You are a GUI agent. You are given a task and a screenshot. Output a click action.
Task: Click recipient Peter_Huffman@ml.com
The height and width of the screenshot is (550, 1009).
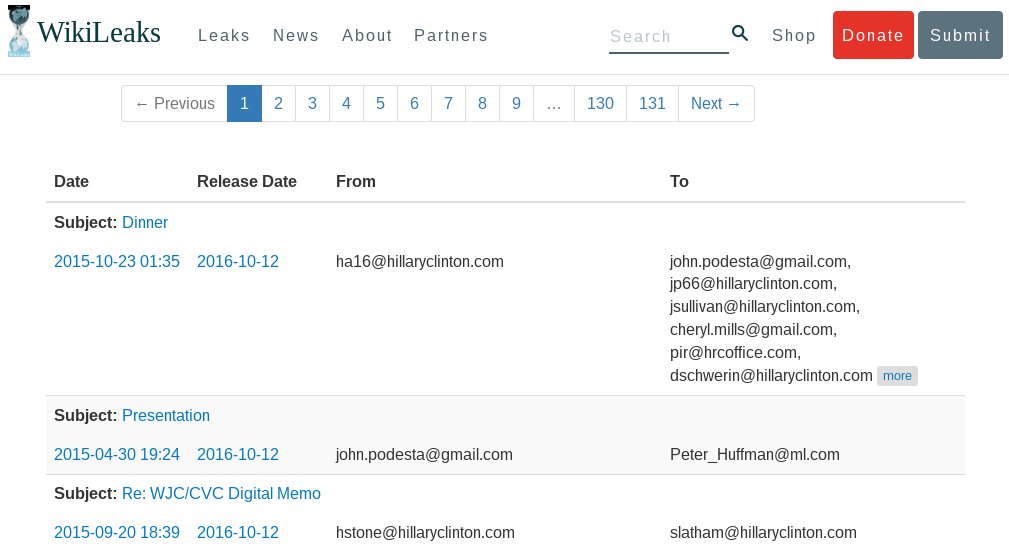(755, 455)
